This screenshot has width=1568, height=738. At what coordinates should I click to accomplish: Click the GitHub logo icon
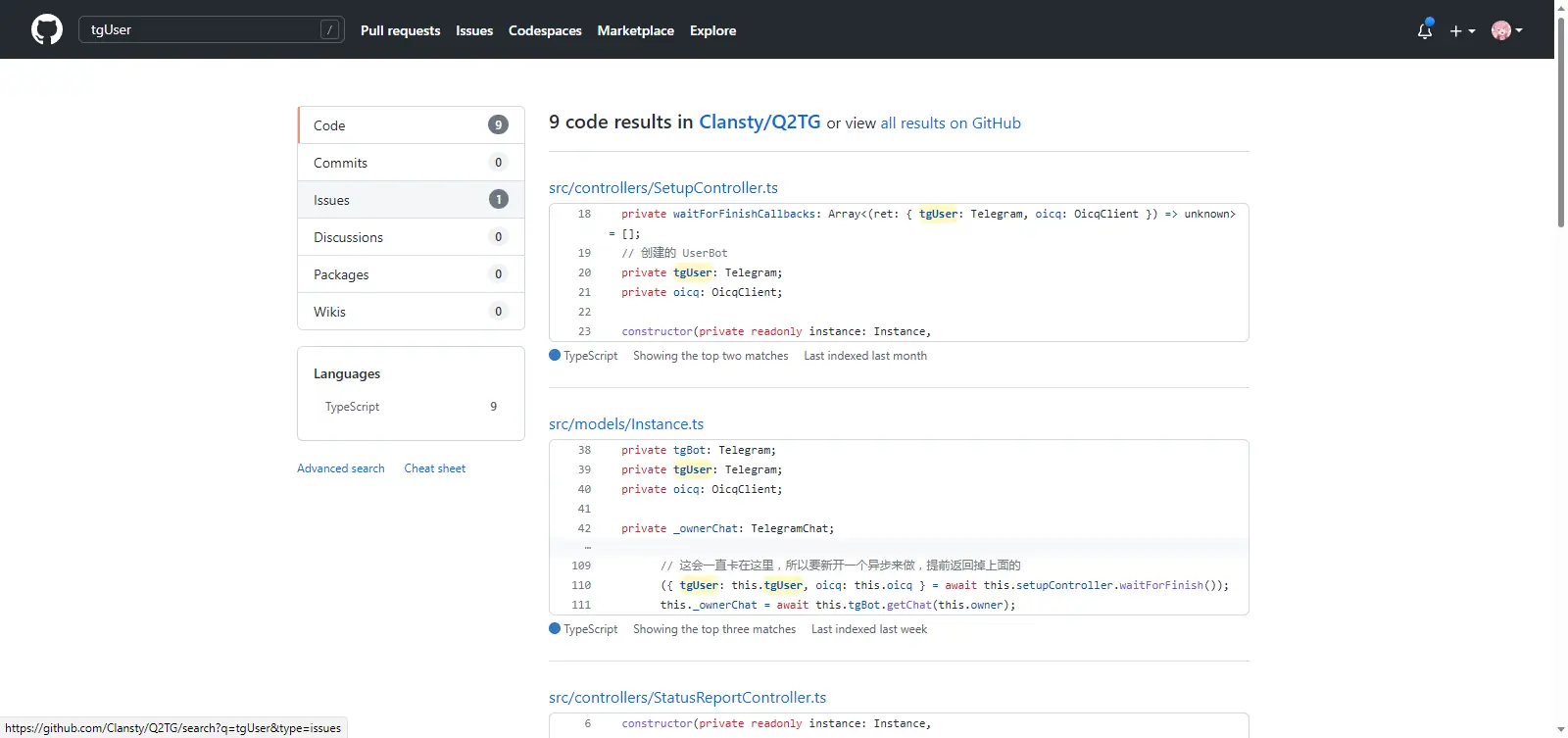tap(46, 29)
